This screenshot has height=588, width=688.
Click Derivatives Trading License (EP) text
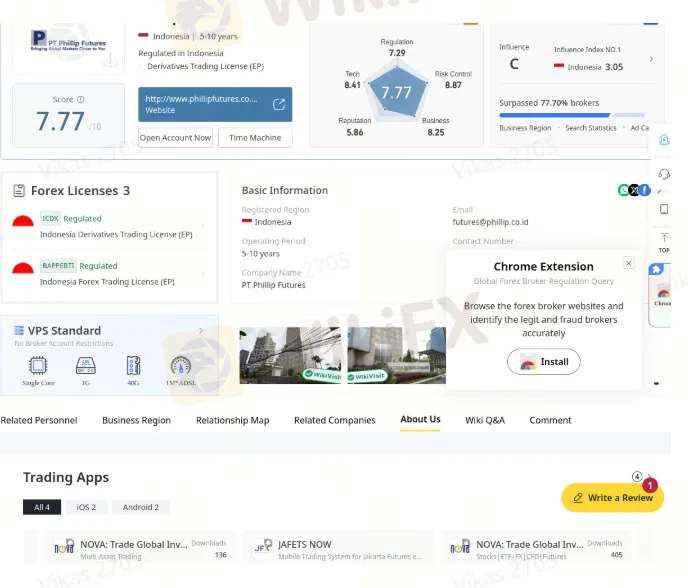point(205,66)
